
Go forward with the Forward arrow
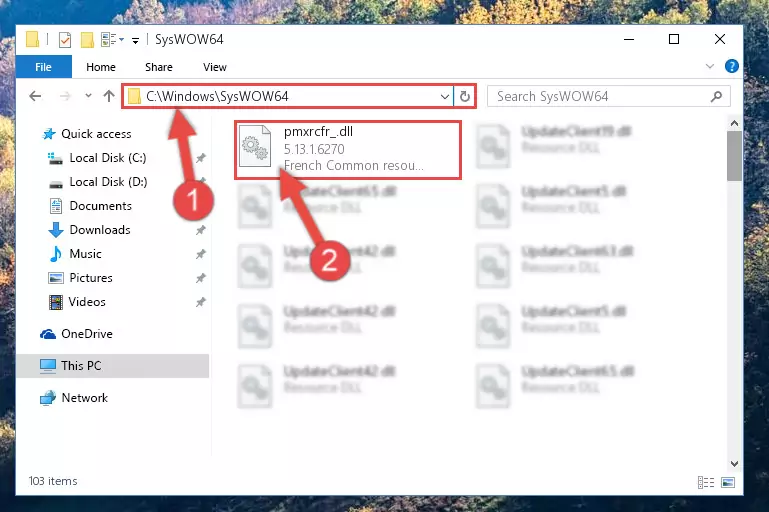pos(65,96)
